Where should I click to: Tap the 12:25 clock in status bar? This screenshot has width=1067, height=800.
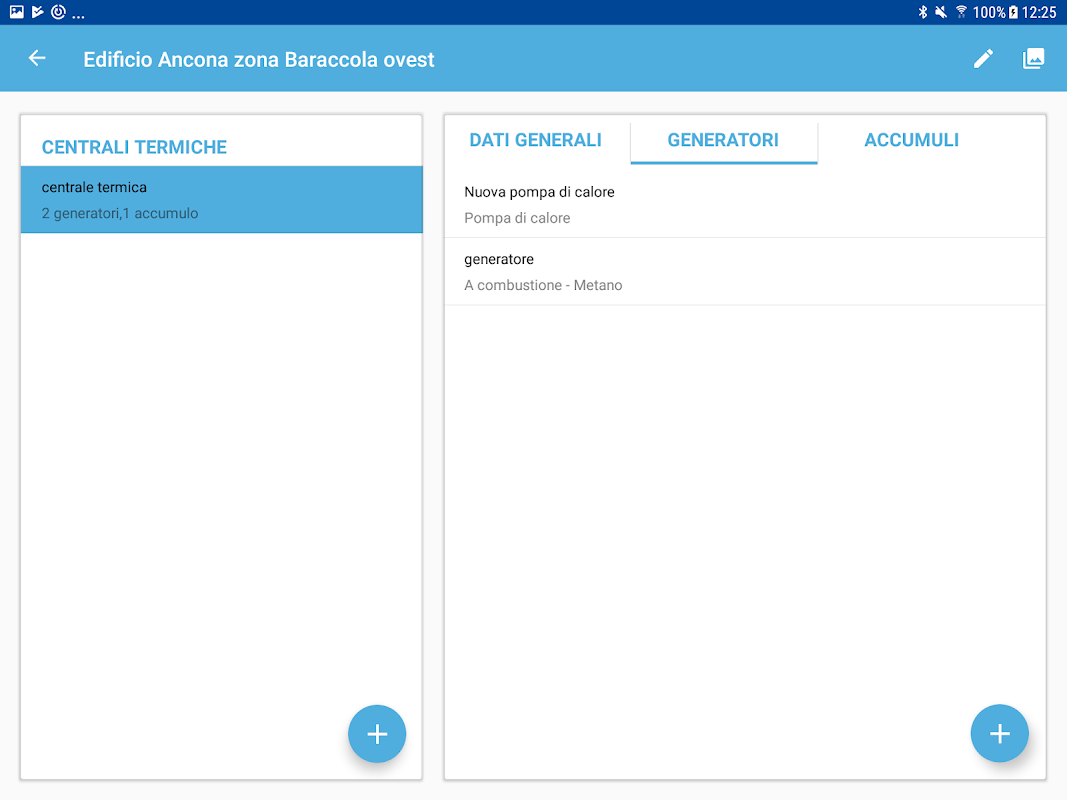(1038, 12)
